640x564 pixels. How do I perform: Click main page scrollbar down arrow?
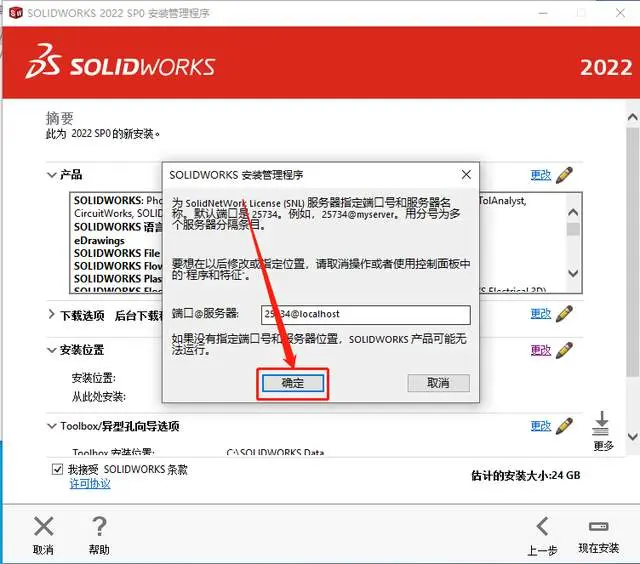click(632, 436)
